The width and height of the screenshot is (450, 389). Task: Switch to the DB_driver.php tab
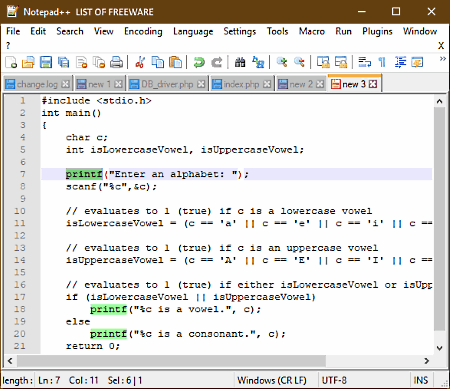(167, 84)
